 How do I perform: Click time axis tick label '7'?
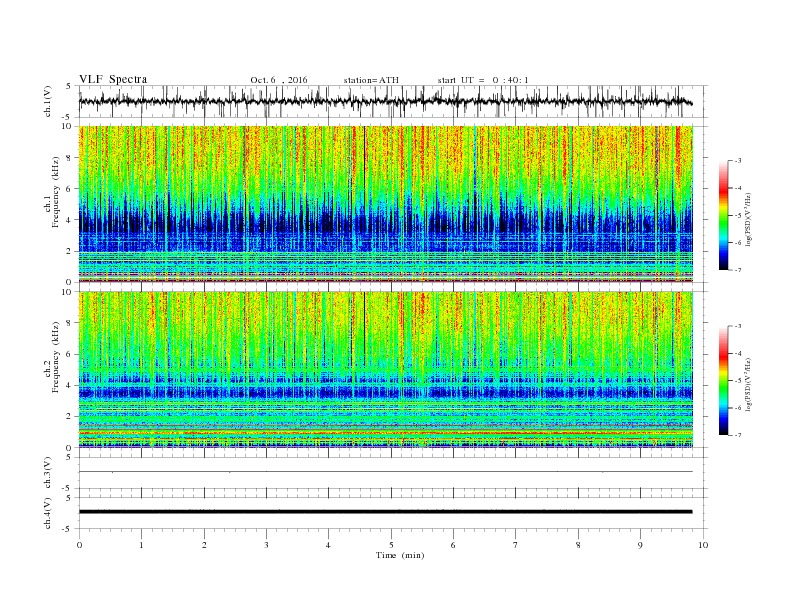coord(516,545)
